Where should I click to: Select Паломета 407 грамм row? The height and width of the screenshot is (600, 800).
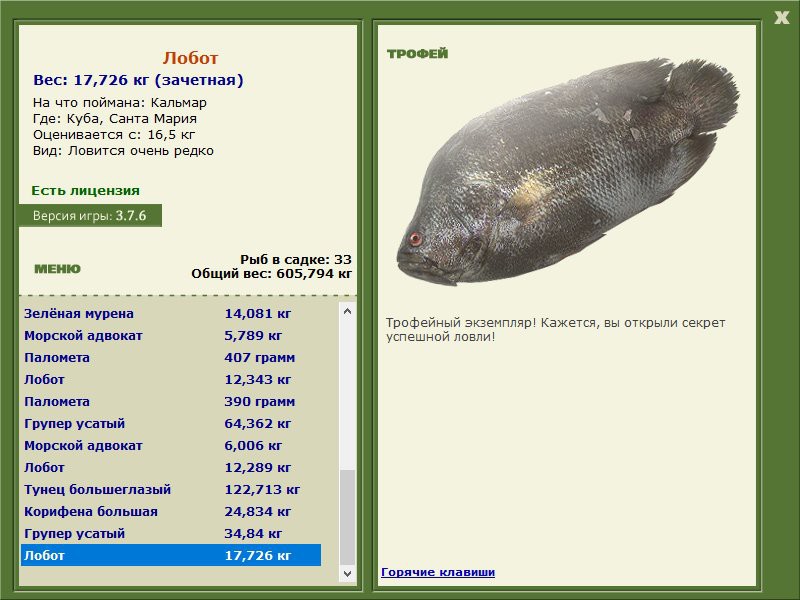171,357
